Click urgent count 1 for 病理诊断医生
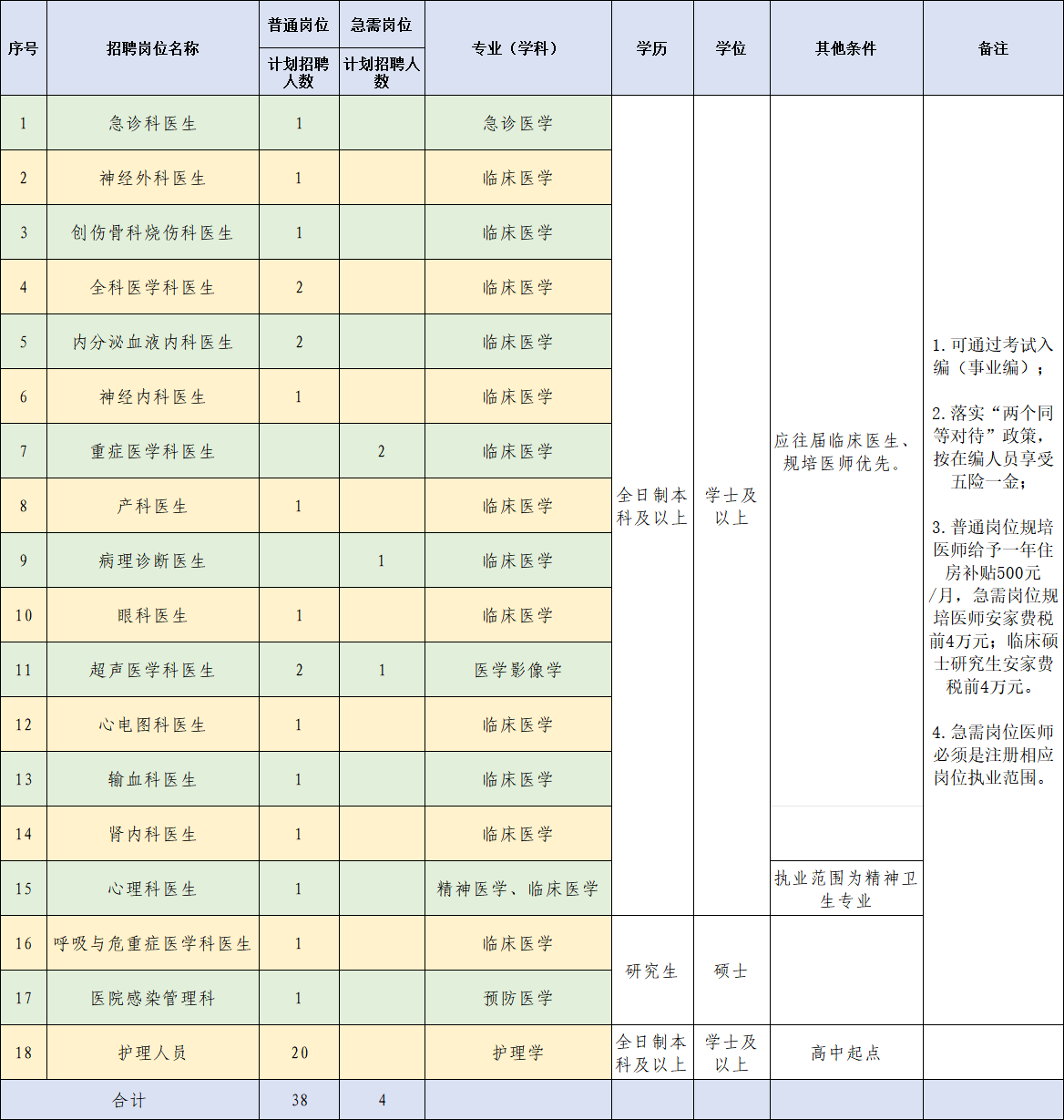This screenshot has height=1120, width=1064. click(x=382, y=560)
